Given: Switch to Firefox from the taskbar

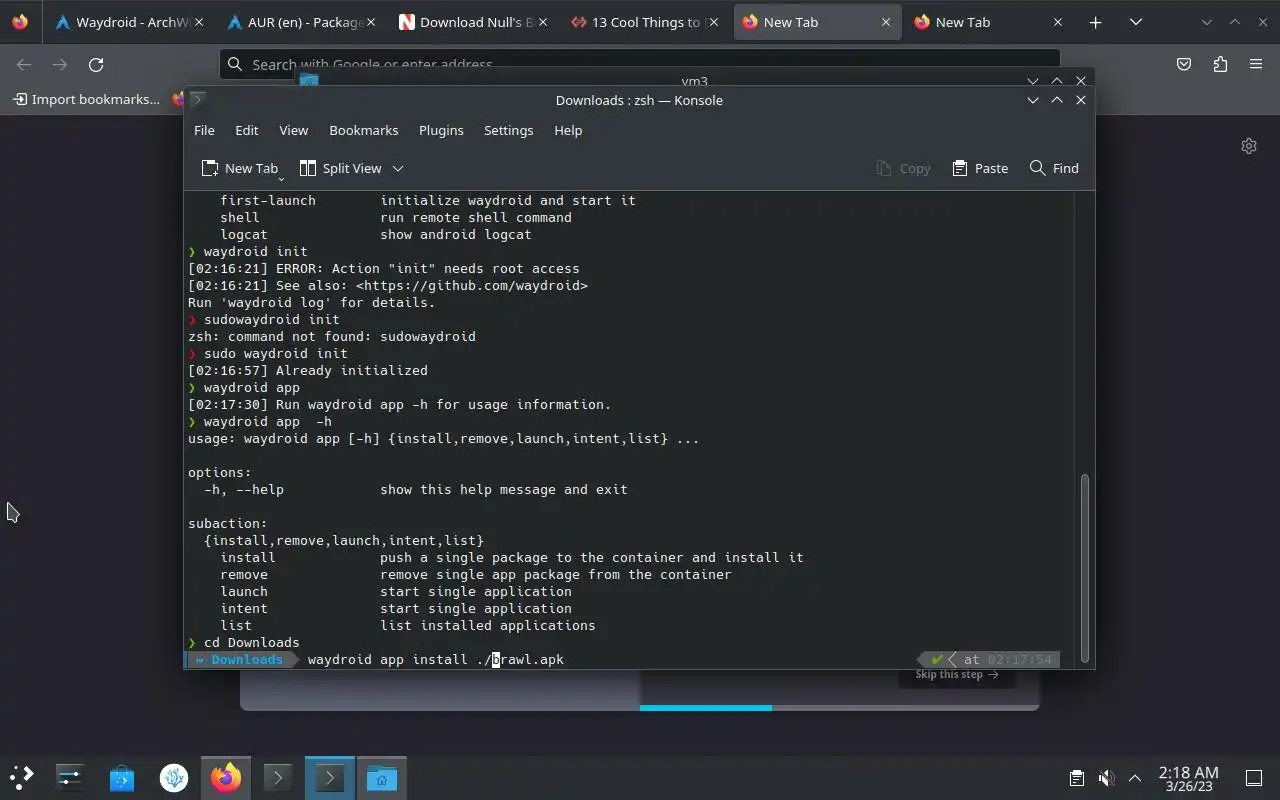Looking at the screenshot, I should [225, 777].
